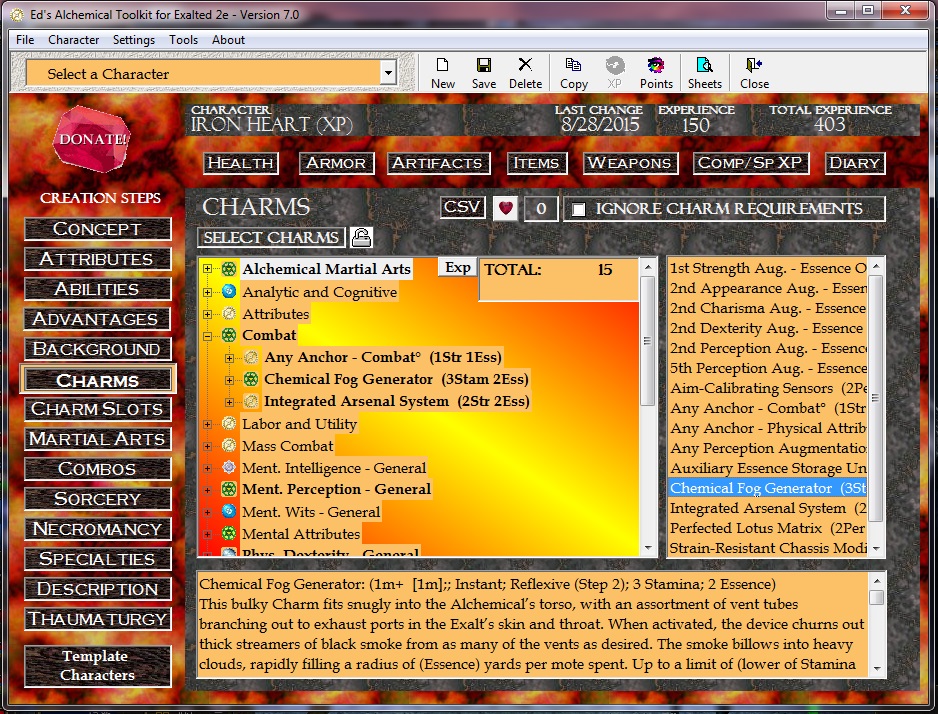
Task: Open the Artifacts section
Action: (438, 163)
